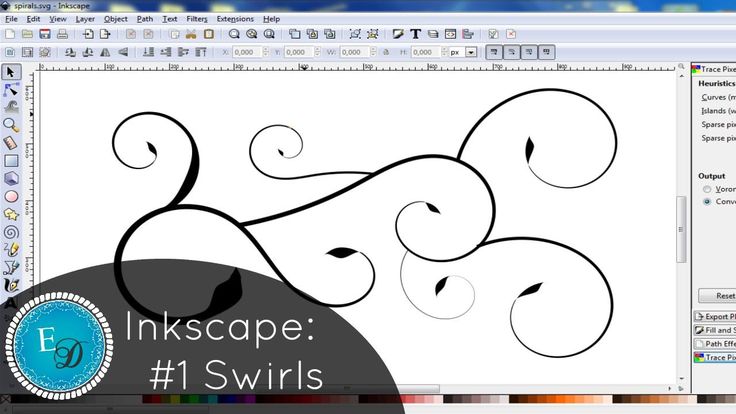Image resolution: width=736 pixels, height=414 pixels.
Task: Group selected objects icon
Action: (355, 34)
